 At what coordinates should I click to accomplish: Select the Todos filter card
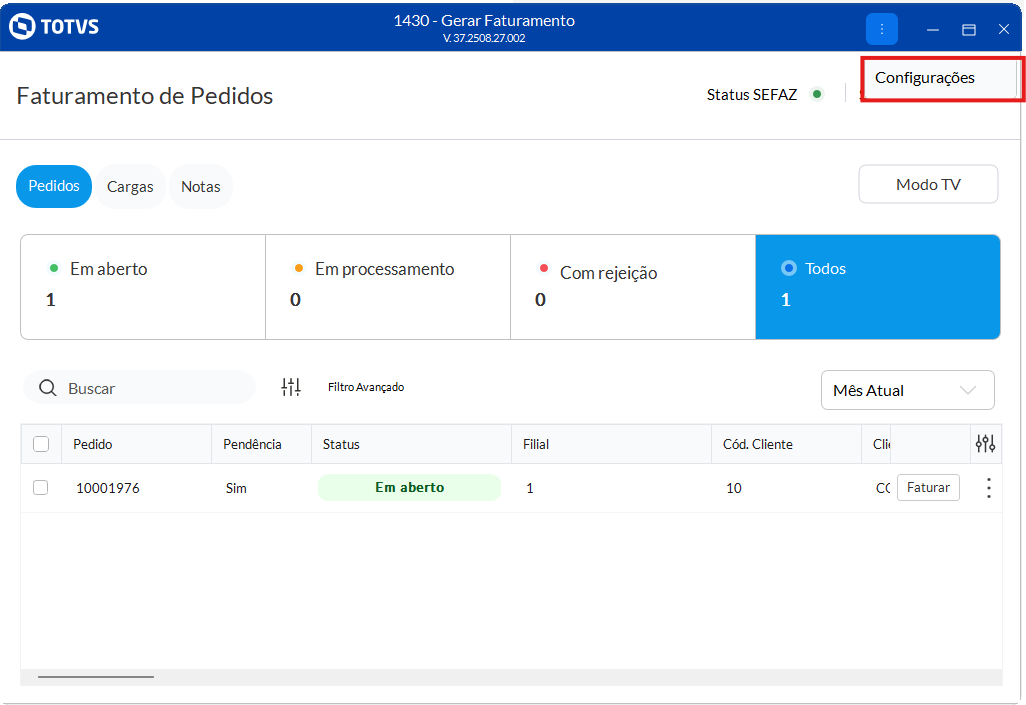coord(877,287)
